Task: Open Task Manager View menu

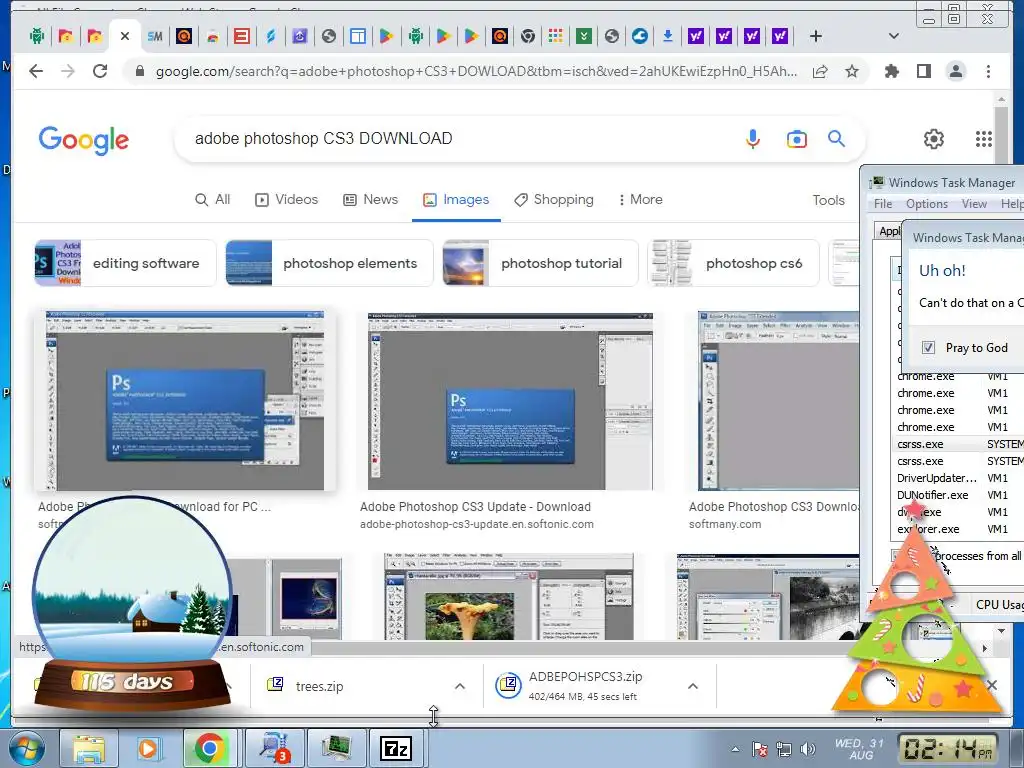Action: [x=974, y=204]
